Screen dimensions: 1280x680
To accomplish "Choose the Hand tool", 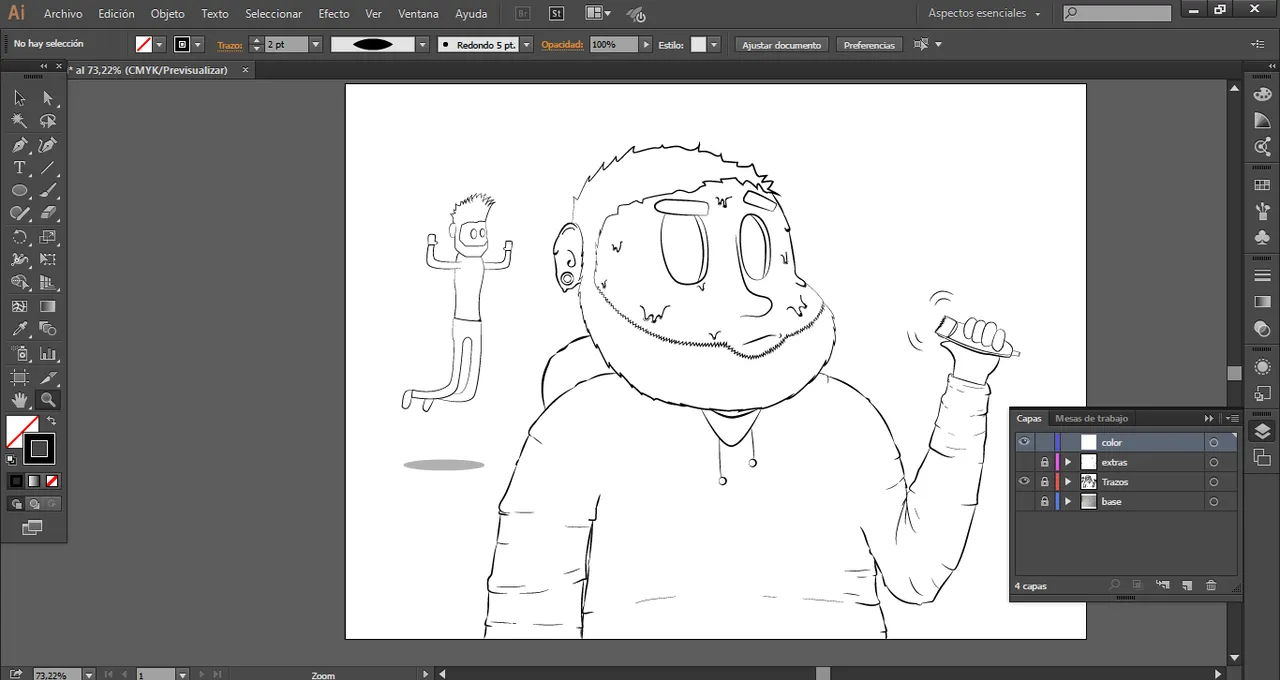I will (19, 400).
